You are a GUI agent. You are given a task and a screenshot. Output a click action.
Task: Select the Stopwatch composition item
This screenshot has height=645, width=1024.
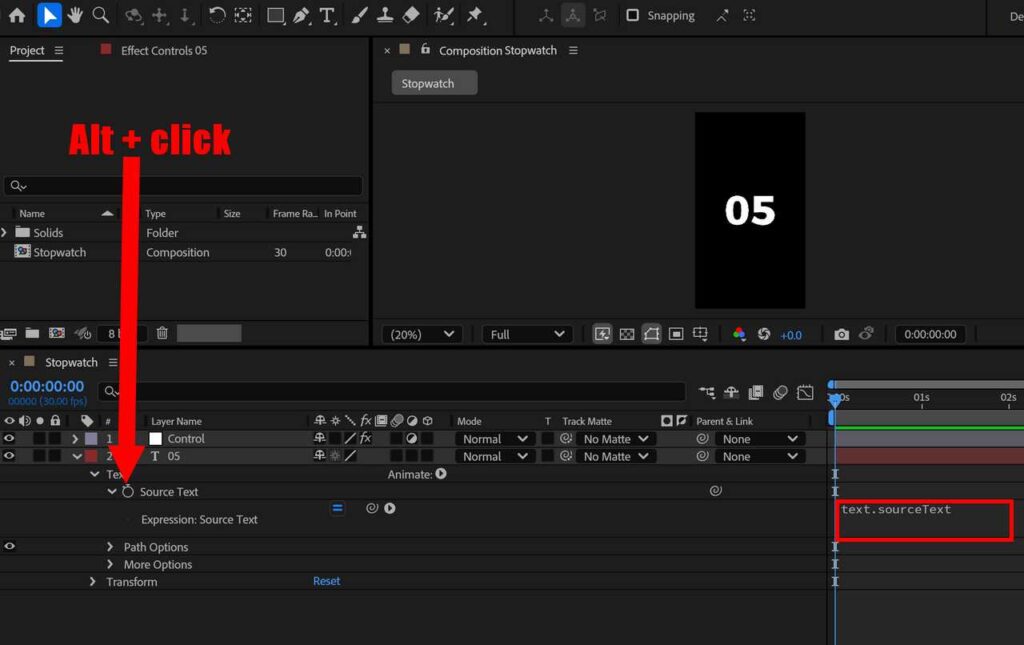pos(59,252)
